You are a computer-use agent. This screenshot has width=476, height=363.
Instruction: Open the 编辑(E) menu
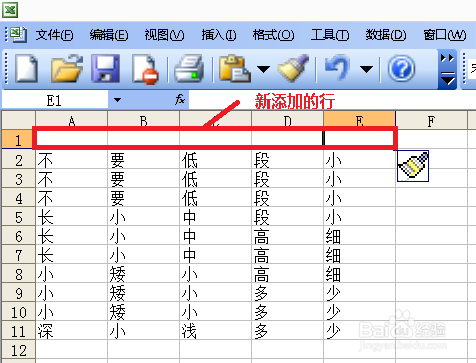coord(109,35)
